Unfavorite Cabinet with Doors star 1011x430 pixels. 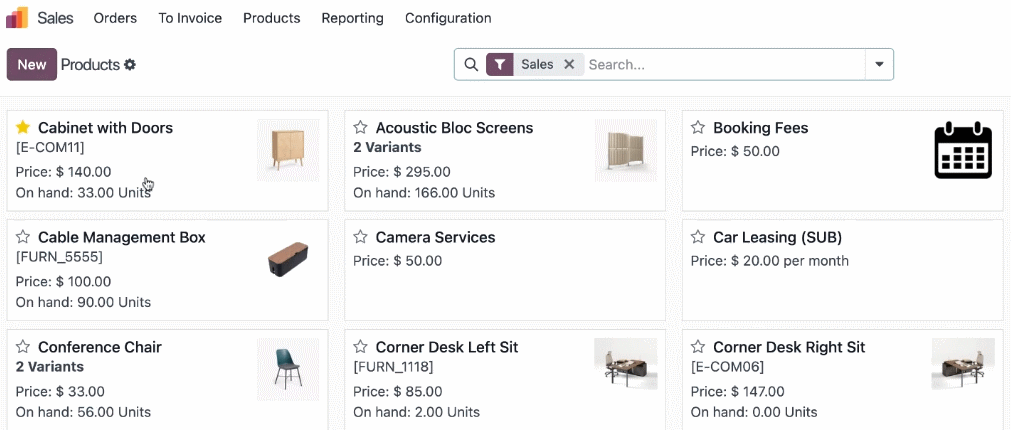pyautogui.click(x=23, y=128)
